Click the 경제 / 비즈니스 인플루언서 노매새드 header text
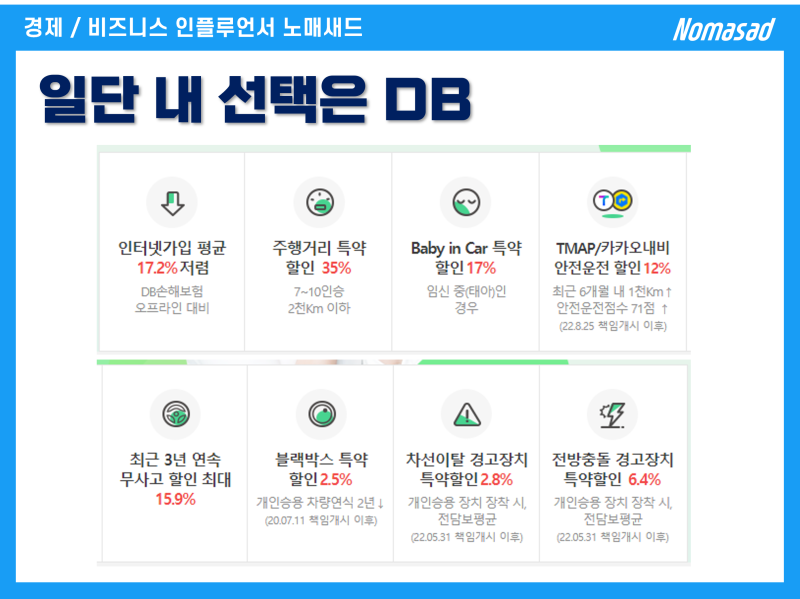Screen dimensions: 800x599 coord(193,27)
